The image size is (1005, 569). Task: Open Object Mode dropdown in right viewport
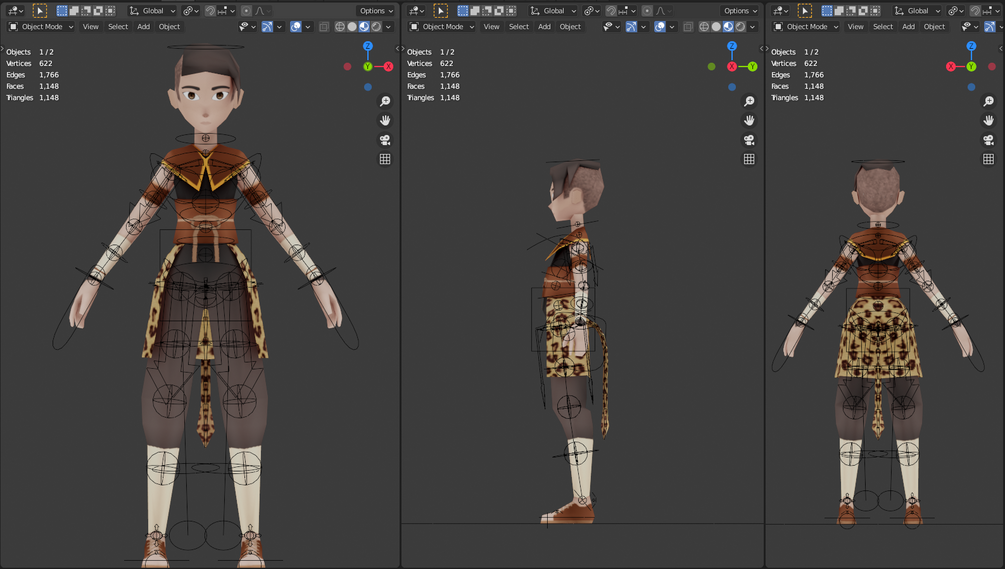click(x=807, y=27)
